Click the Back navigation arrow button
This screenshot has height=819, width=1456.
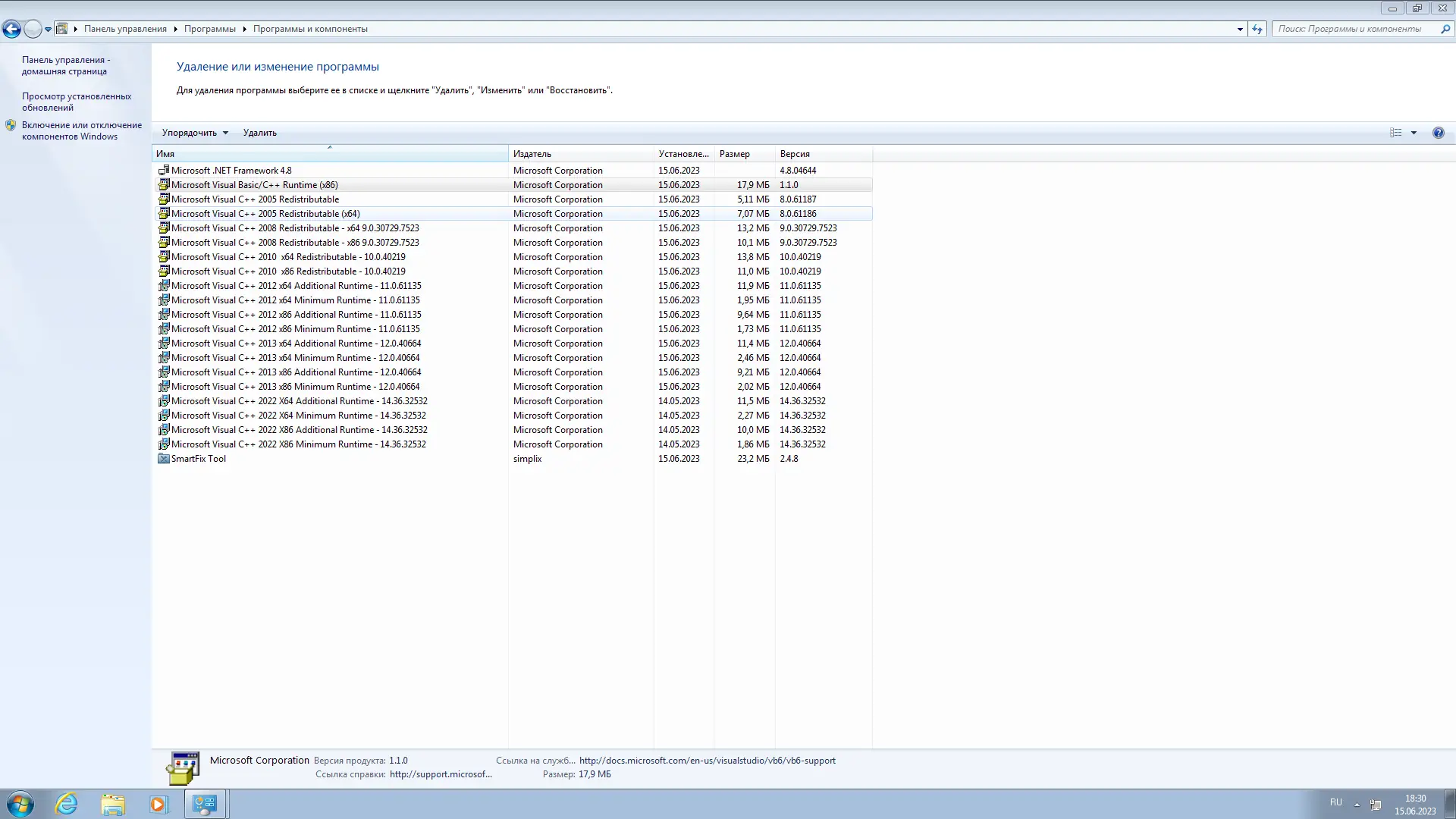pyautogui.click(x=11, y=29)
